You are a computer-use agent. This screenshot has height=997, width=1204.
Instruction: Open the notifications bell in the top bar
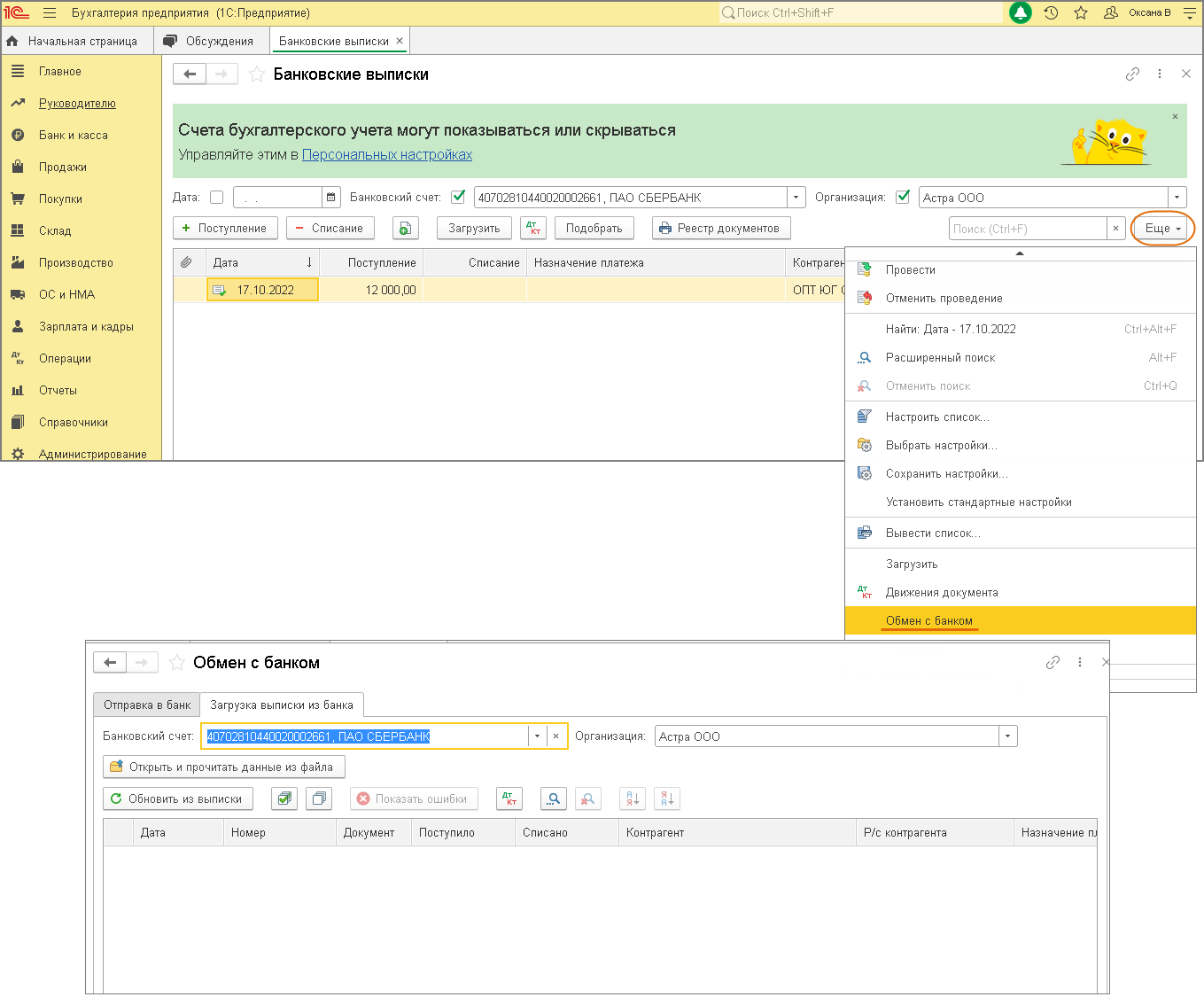coord(1021,13)
